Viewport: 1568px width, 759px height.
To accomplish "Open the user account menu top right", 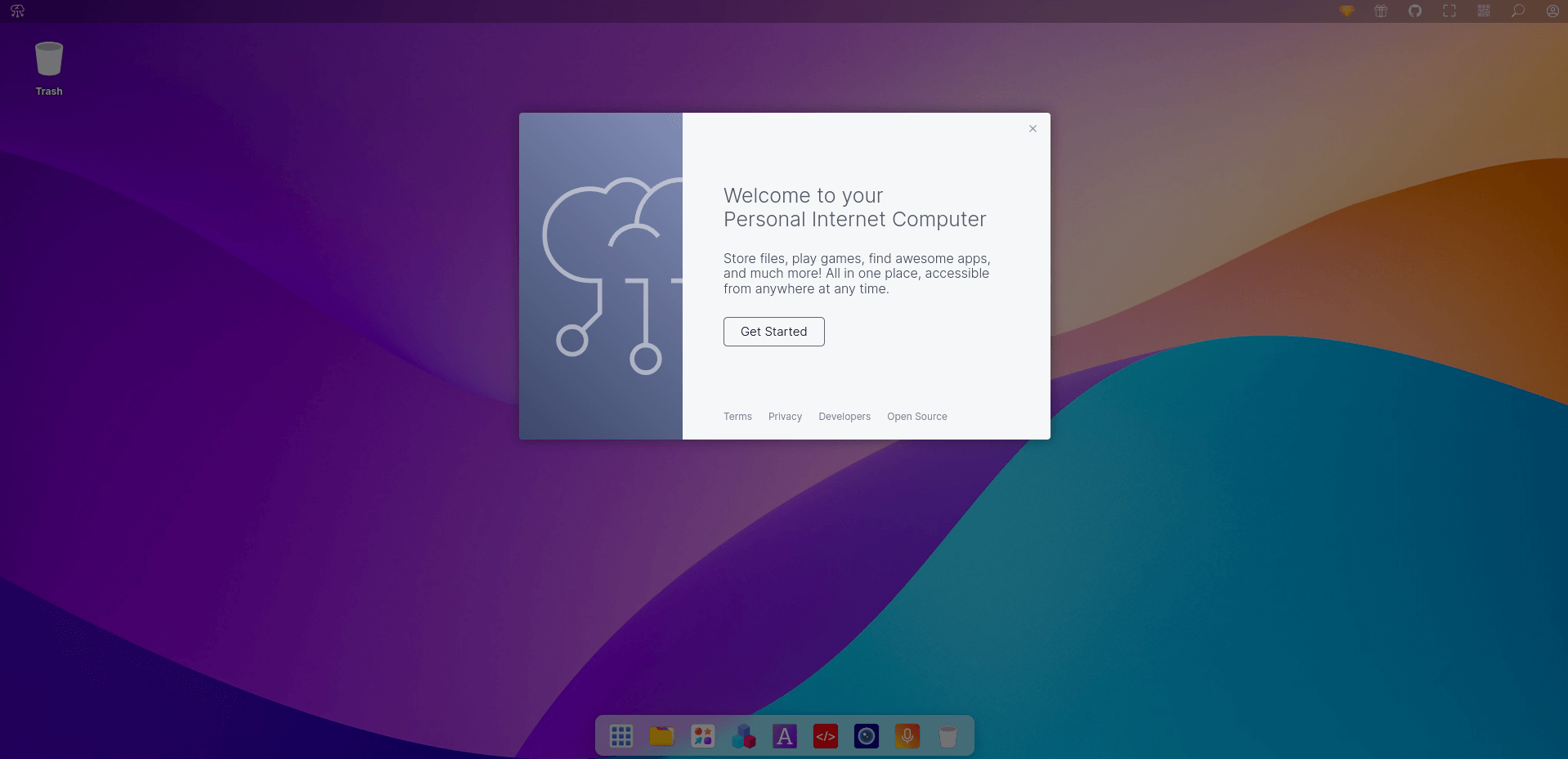I will 1552,11.
